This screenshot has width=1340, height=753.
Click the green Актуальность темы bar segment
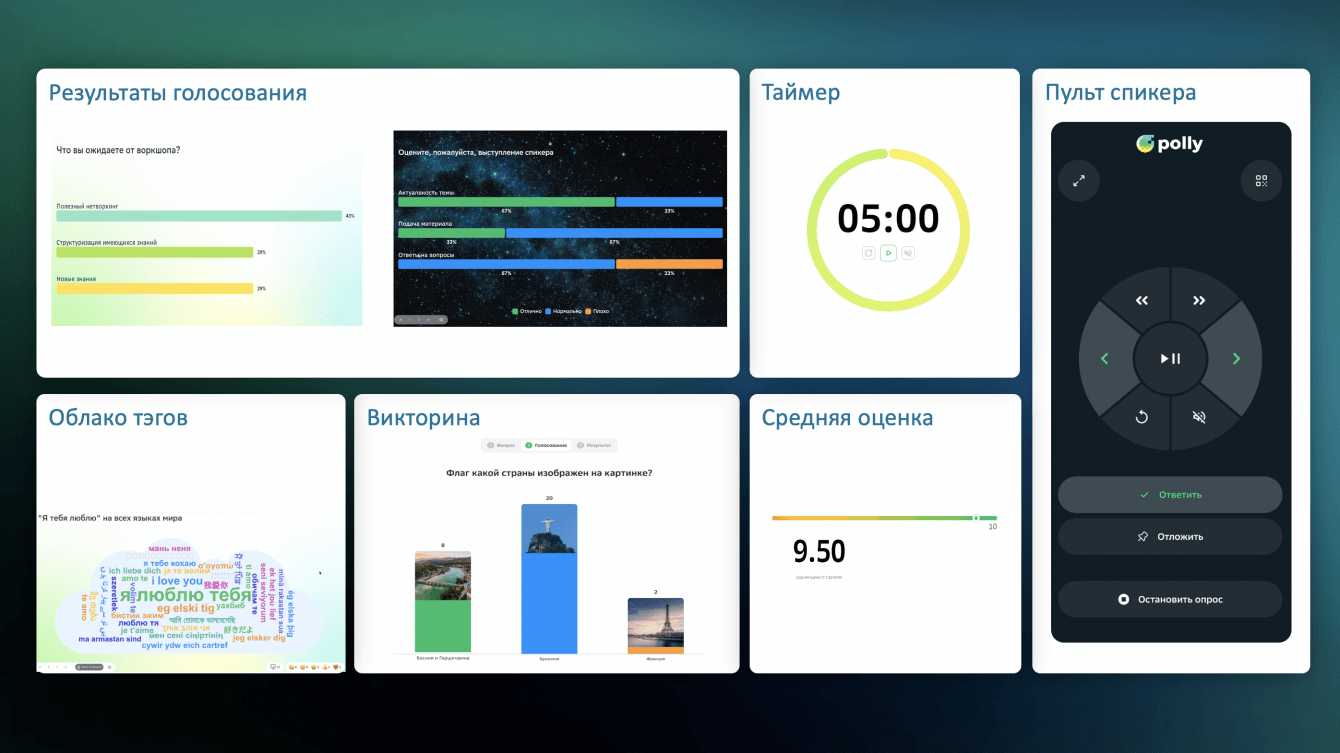coord(506,202)
